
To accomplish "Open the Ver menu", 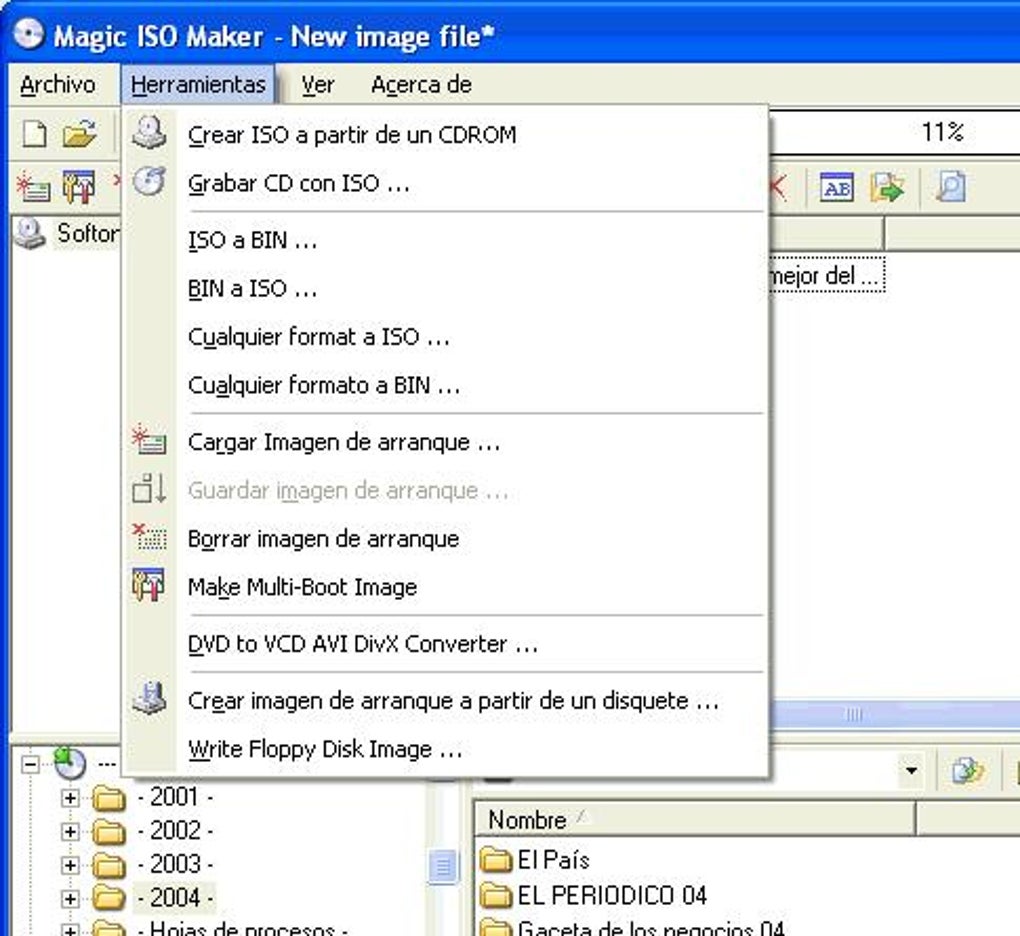I will click(317, 85).
